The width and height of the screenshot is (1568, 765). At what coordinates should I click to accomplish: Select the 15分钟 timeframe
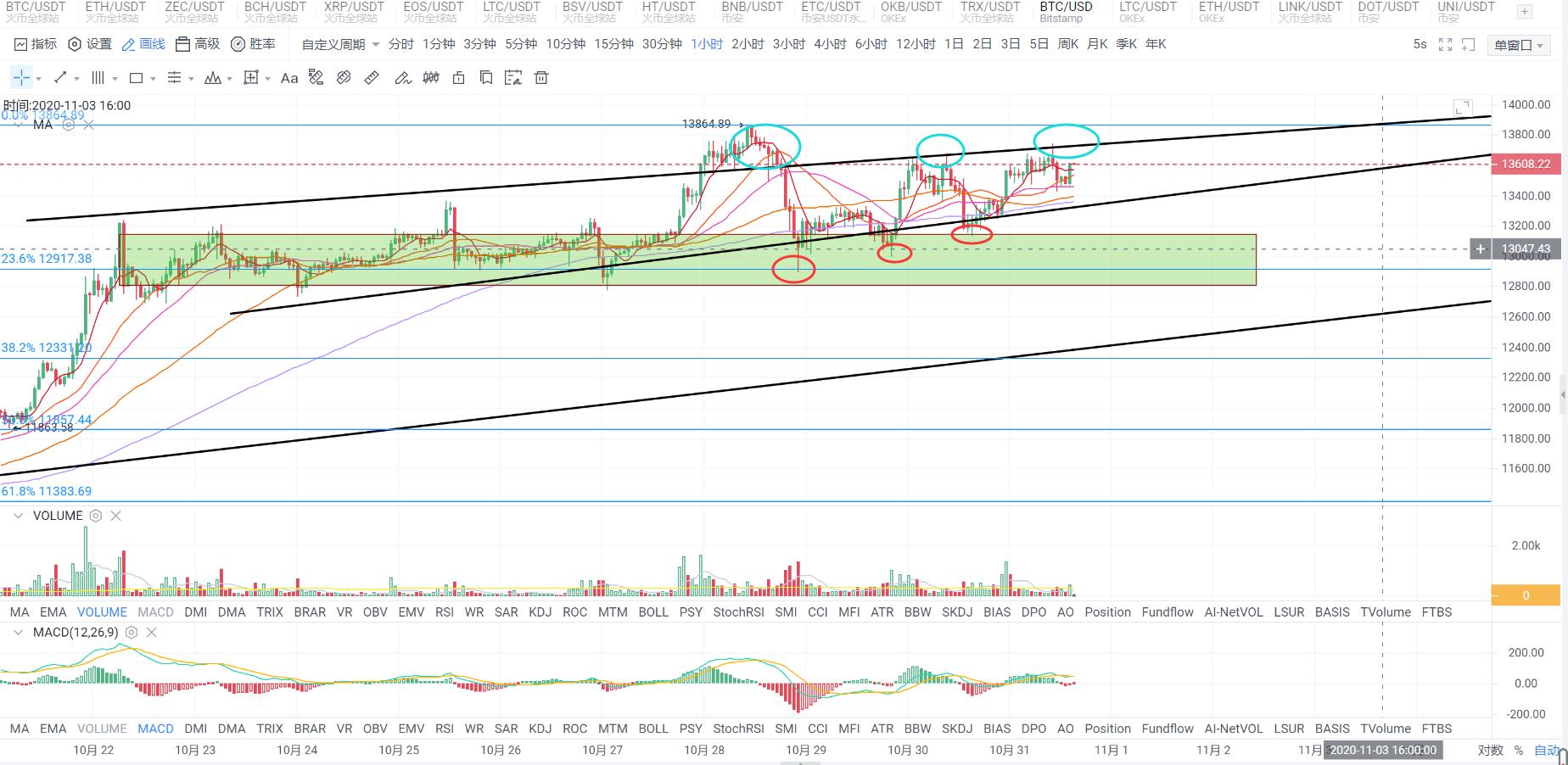pos(613,44)
